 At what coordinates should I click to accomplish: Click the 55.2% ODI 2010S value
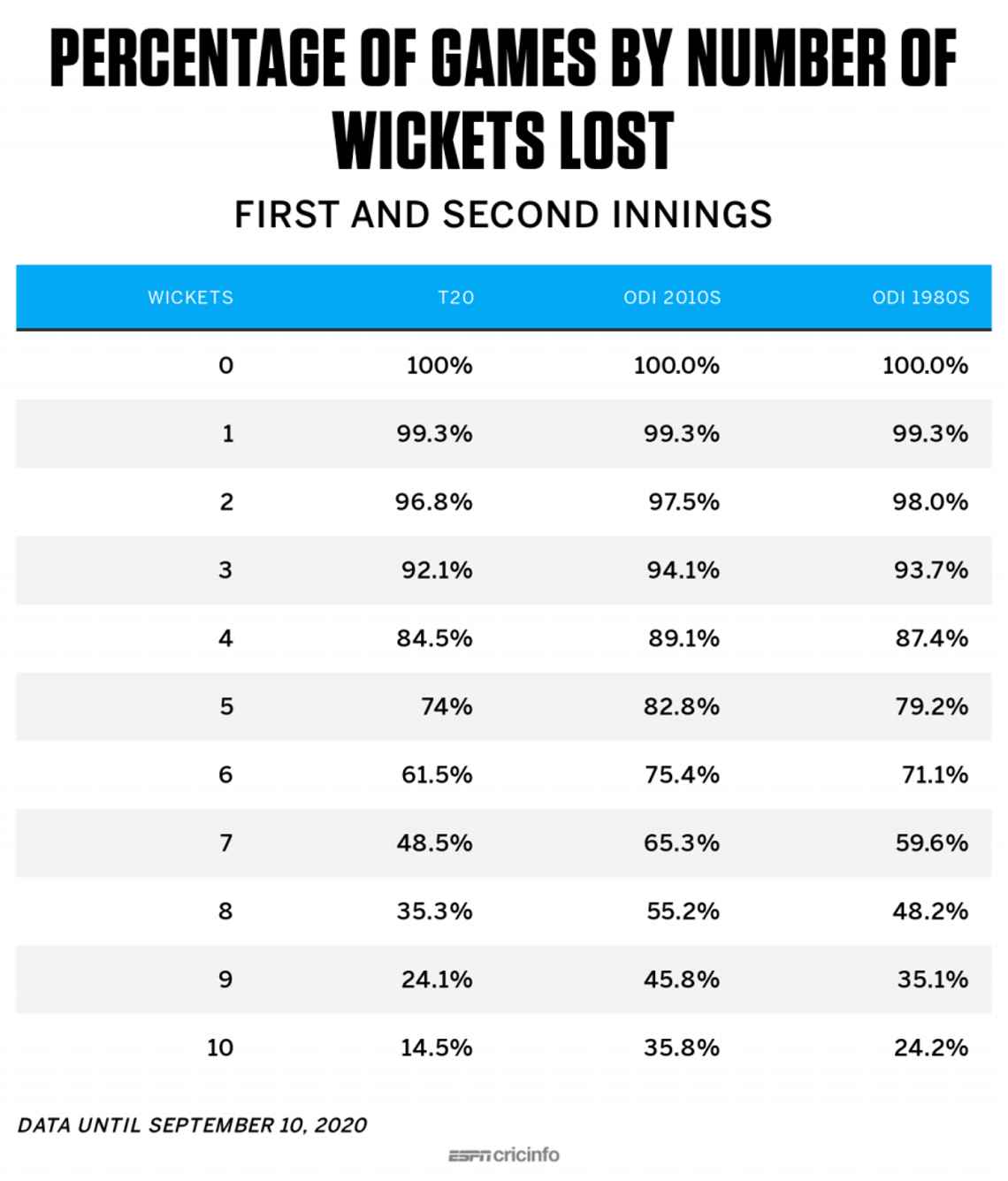[683, 911]
